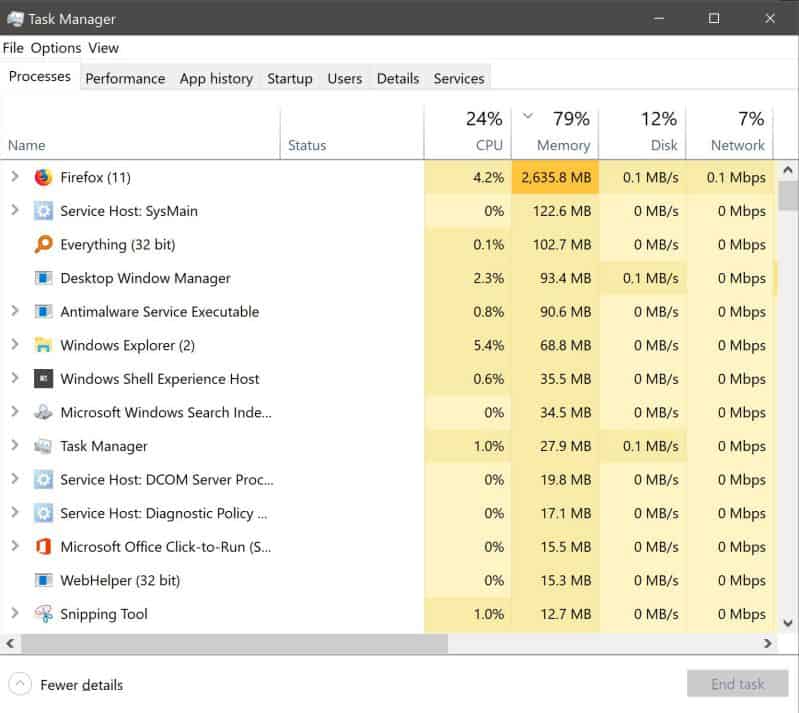799x713 pixels.
Task: Expand the Snipping Tool process row
Action: (x=15, y=613)
